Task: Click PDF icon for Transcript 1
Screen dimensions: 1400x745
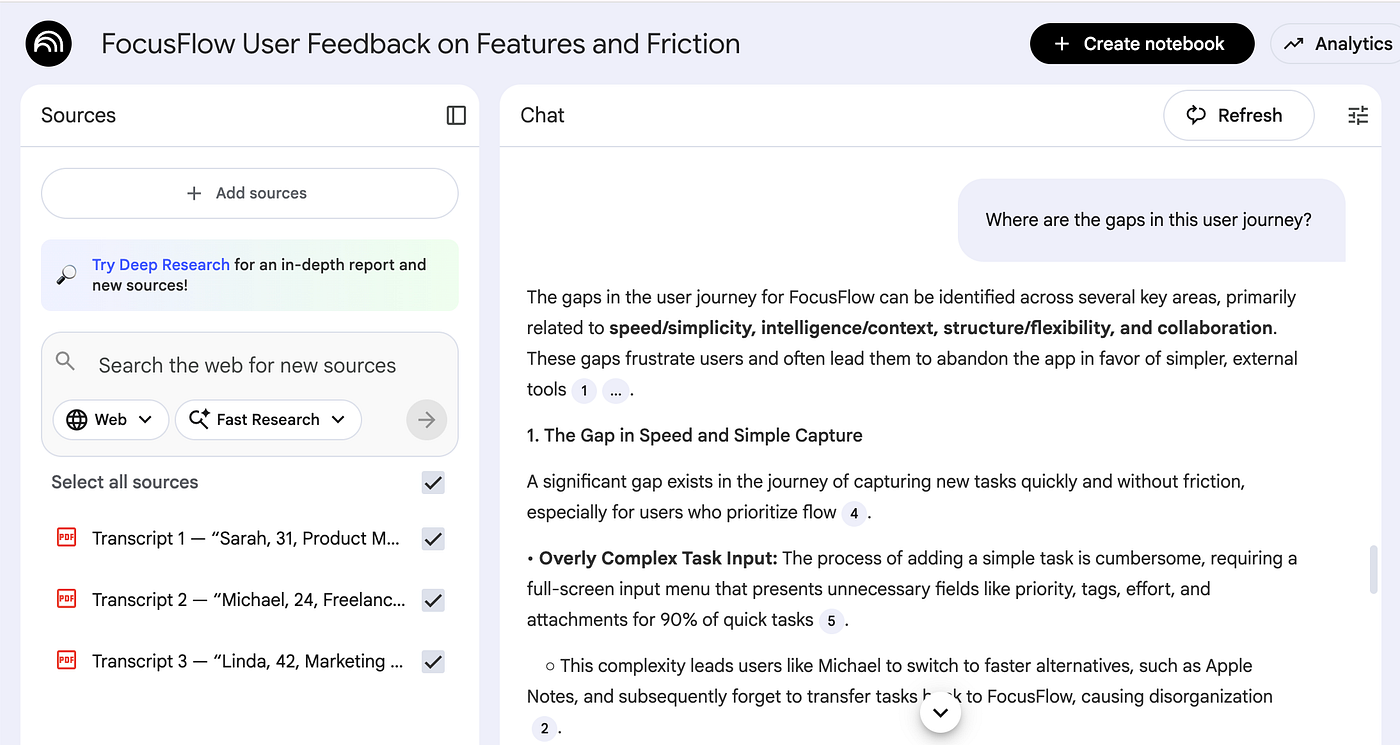Action: tap(66, 538)
